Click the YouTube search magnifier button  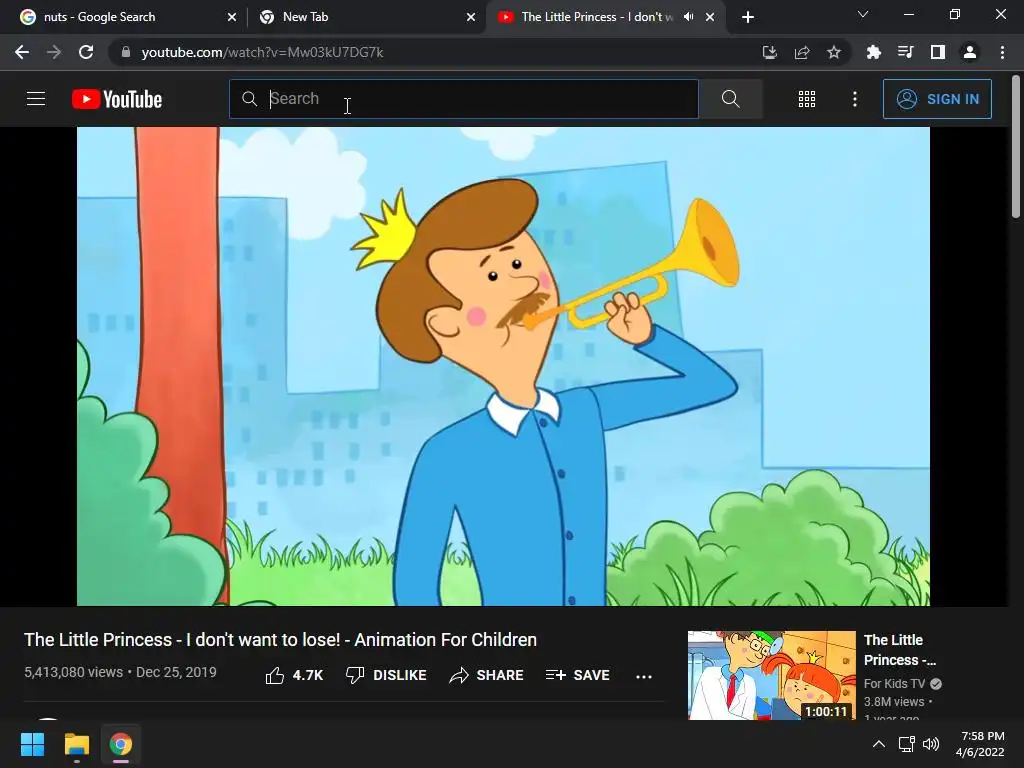(x=731, y=99)
